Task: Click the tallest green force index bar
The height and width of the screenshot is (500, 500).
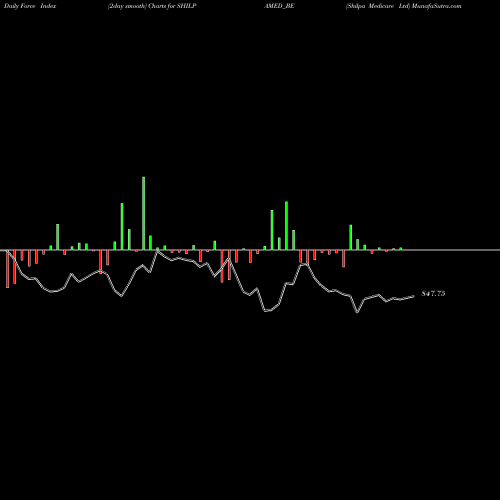Action: tap(144, 213)
